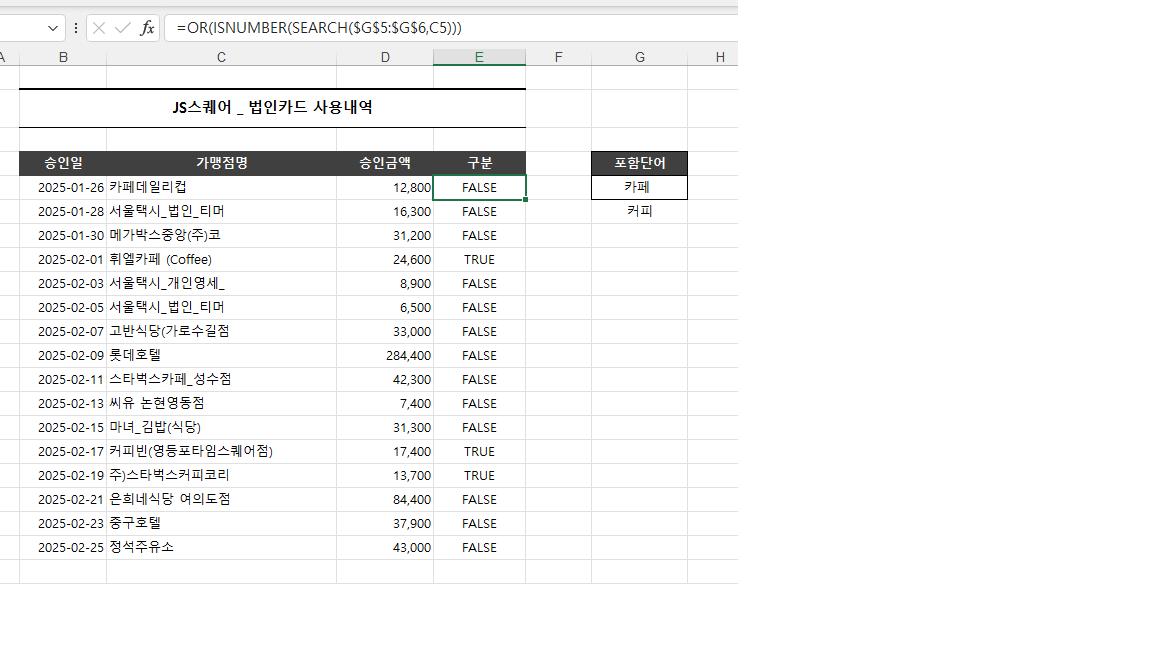Click the TRUE value next to 휘엘카페
Screen dimensions: 1152x648
478,259
